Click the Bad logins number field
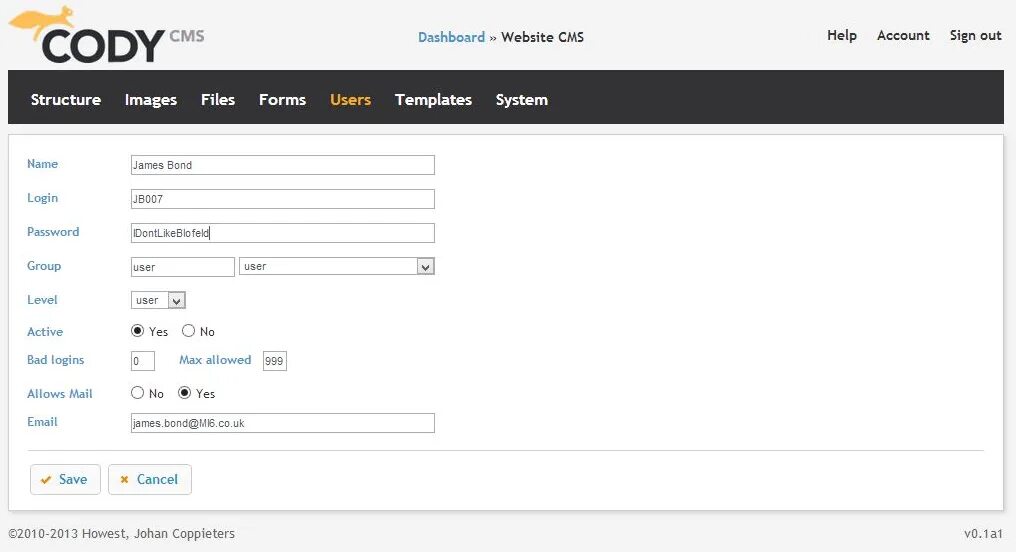 click(x=143, y=361)
